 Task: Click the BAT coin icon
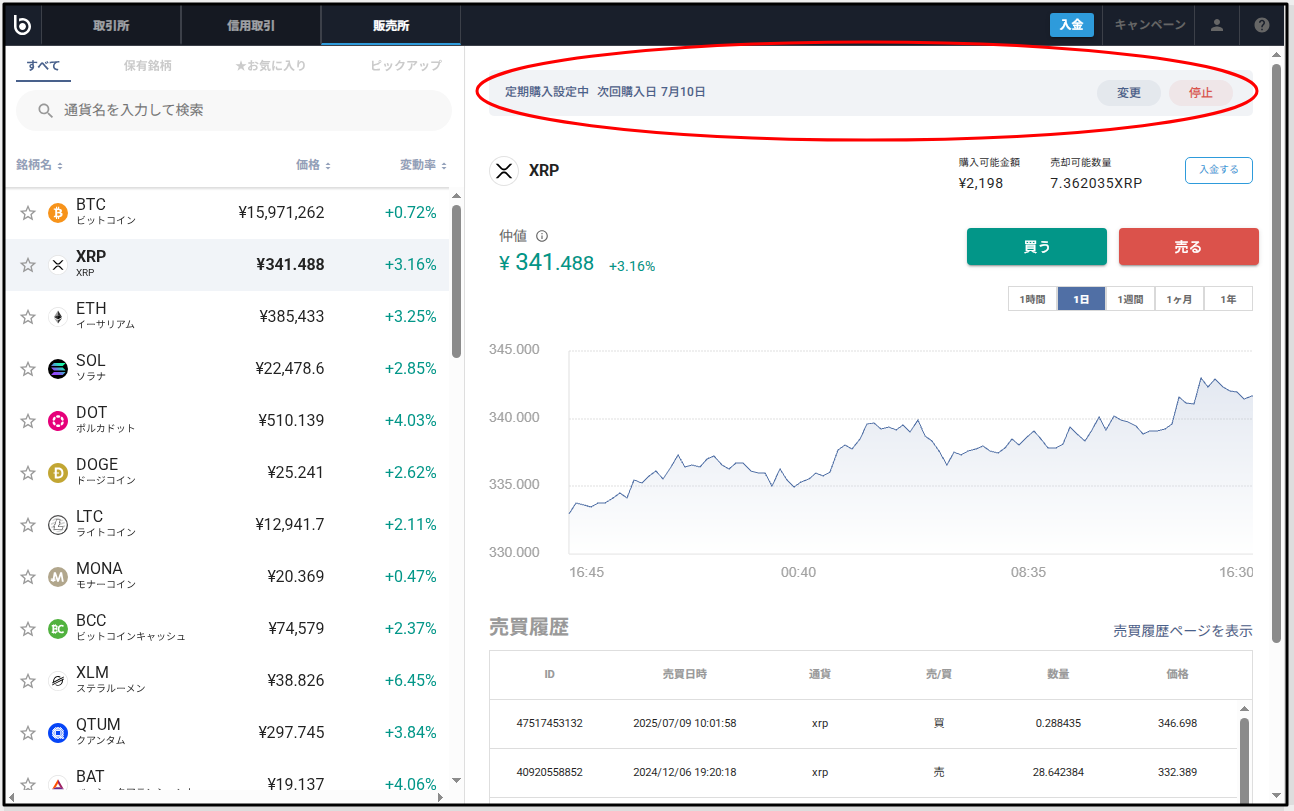[58, 783]
